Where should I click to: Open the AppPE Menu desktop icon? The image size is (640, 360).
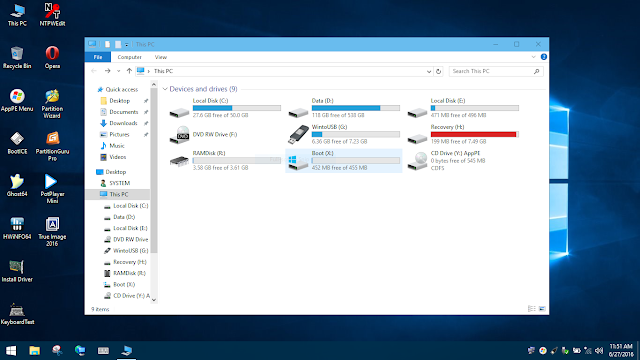(x=17, y=100)
